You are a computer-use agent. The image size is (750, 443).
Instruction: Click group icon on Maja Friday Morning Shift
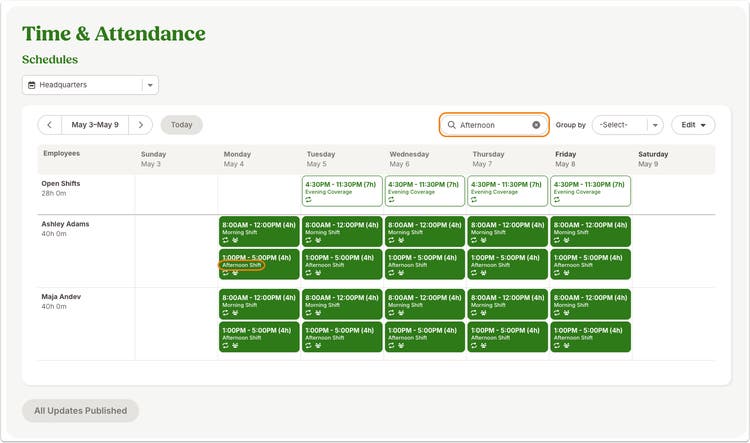pos(566,313)
